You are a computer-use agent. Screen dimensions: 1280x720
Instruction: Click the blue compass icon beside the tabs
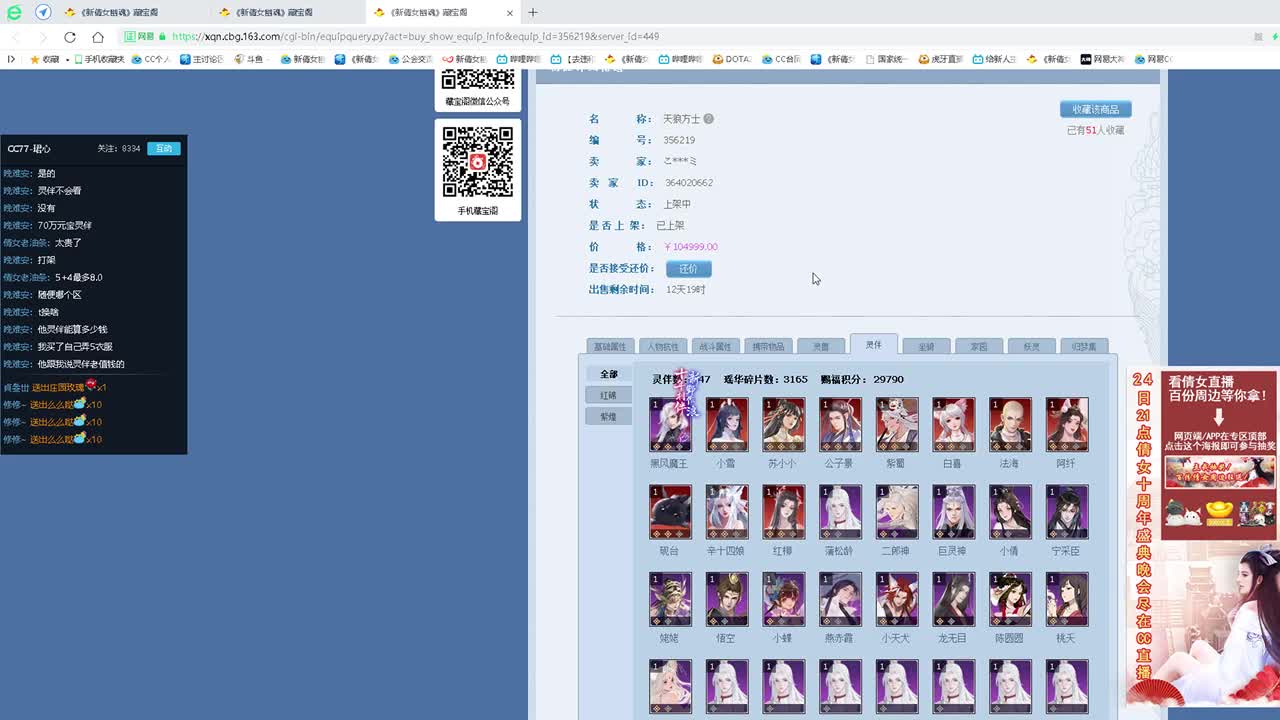click(43, 12)
